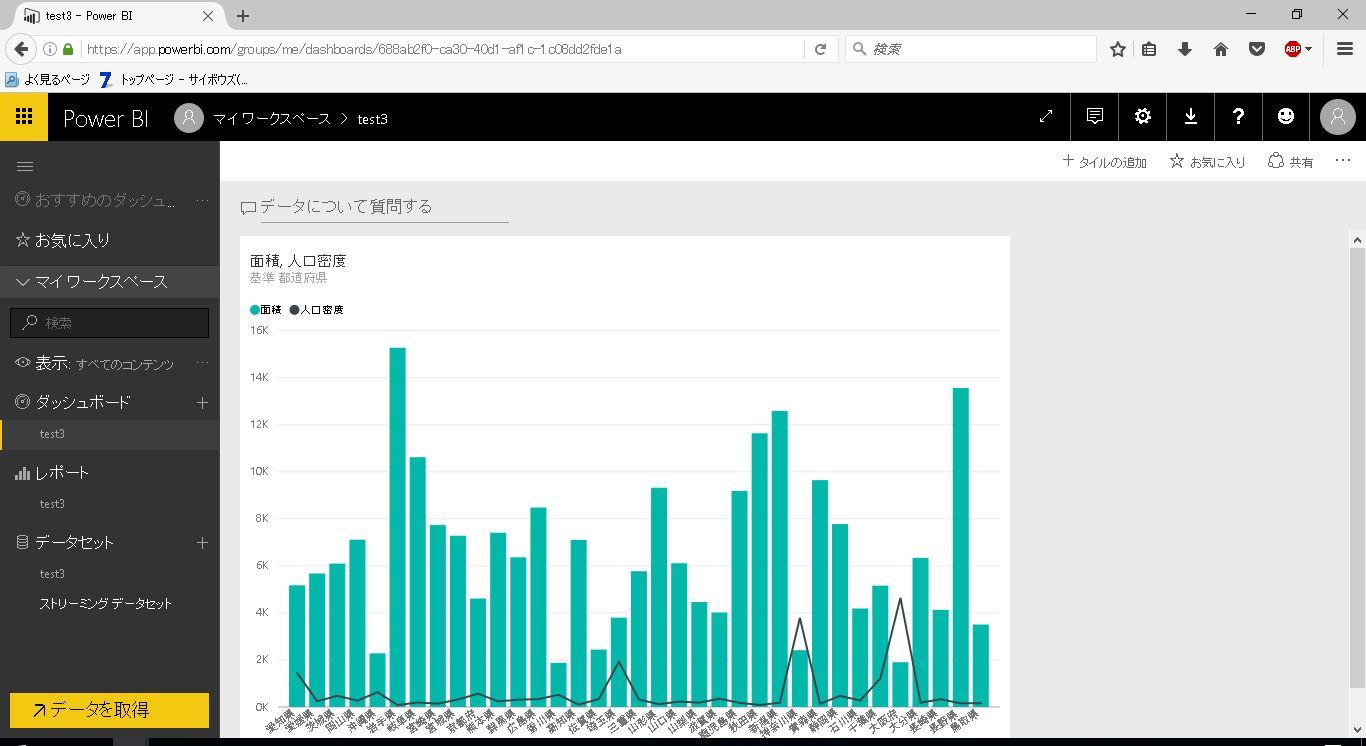
Task: Open the settings gear menu
Action: (x=1143, y=117)
